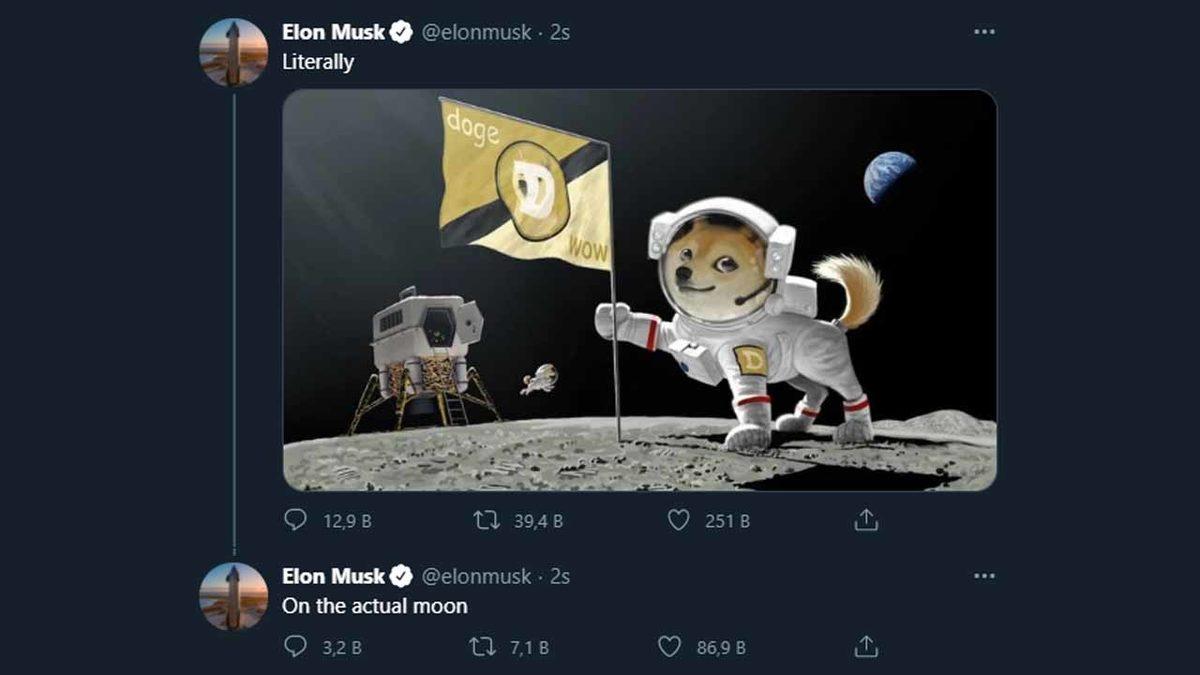Click the verified badge on the second tweet
This screenshot has height=675, width=1200.
pyautogui.click(x=400, y=576)
